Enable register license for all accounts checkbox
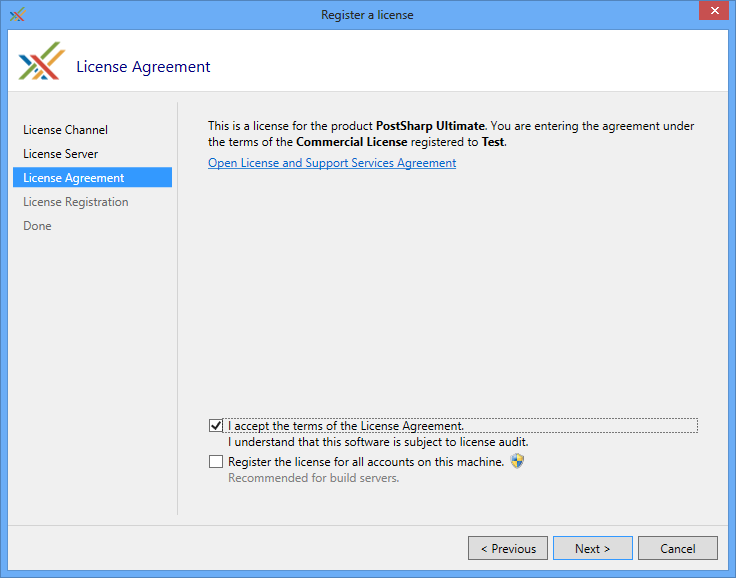Screen dimensions: 736x578 [x=216, y=462]
